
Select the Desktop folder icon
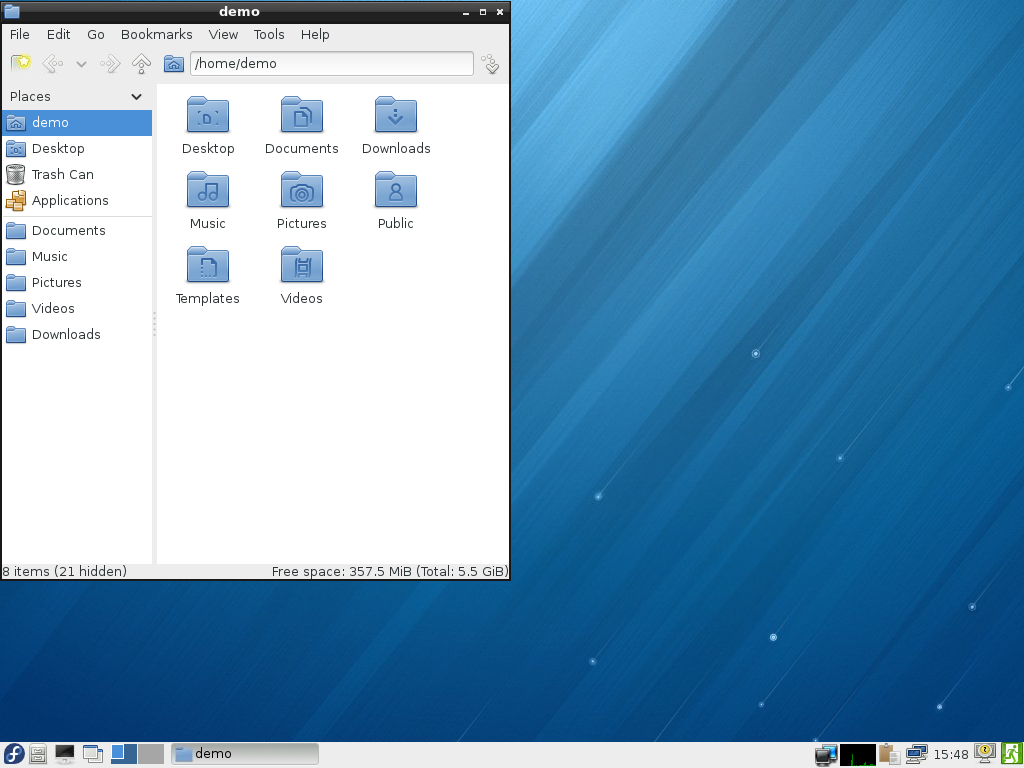[208, 115]
